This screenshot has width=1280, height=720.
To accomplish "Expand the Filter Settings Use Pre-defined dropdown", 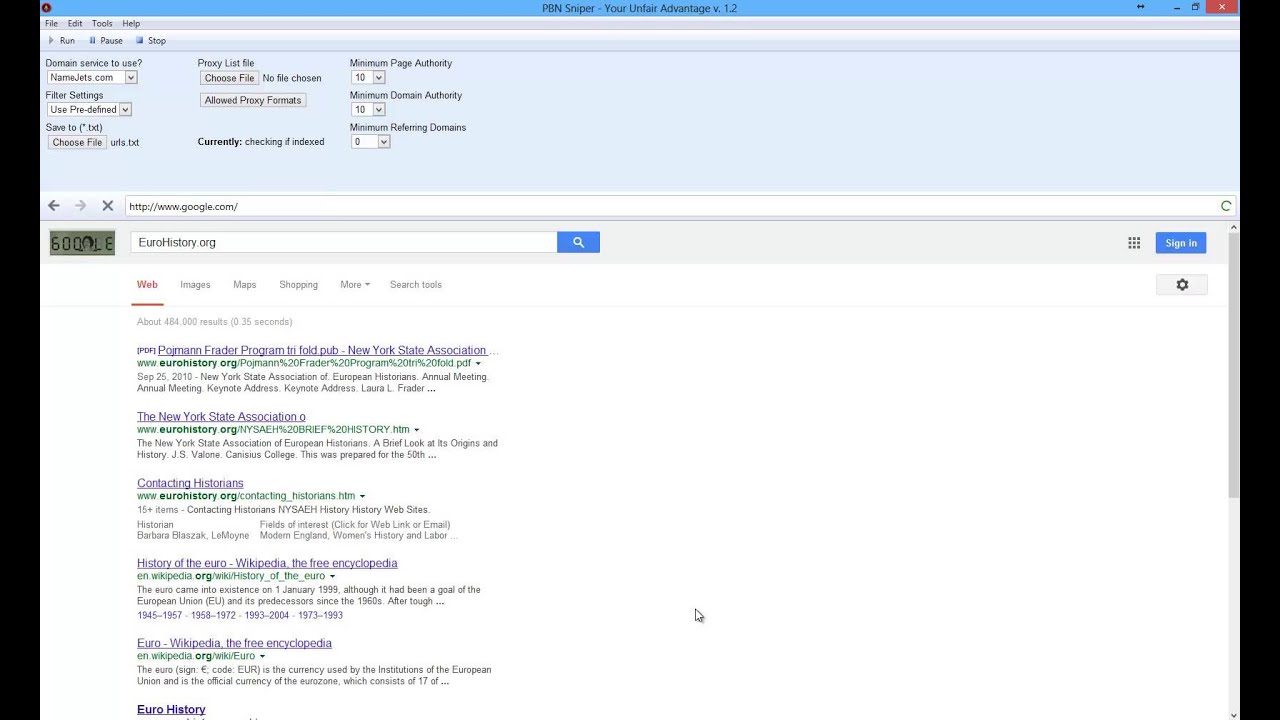I will point(89,109).
